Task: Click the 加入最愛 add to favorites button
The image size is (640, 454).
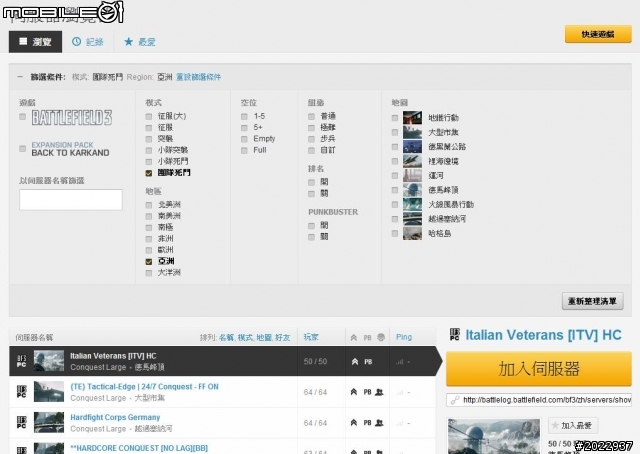Action: point(573,426)
